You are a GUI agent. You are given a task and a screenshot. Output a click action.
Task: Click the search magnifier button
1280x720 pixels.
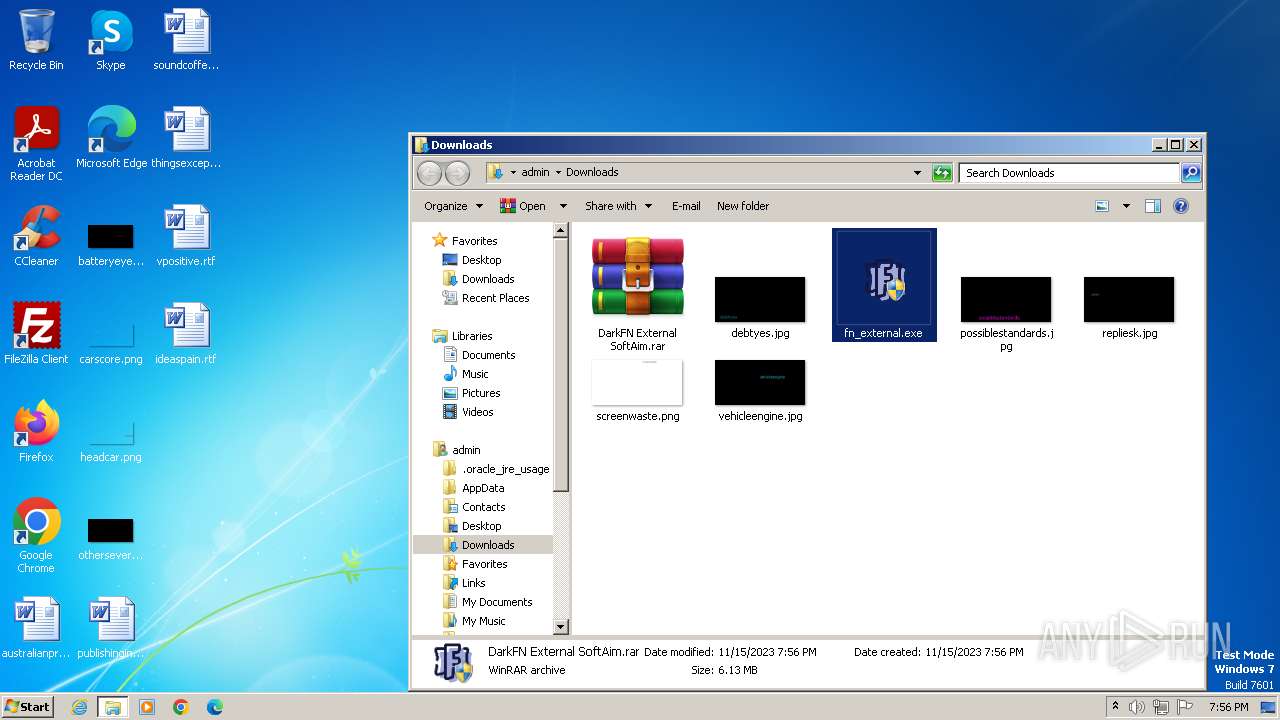click(x=1190, y=173)
